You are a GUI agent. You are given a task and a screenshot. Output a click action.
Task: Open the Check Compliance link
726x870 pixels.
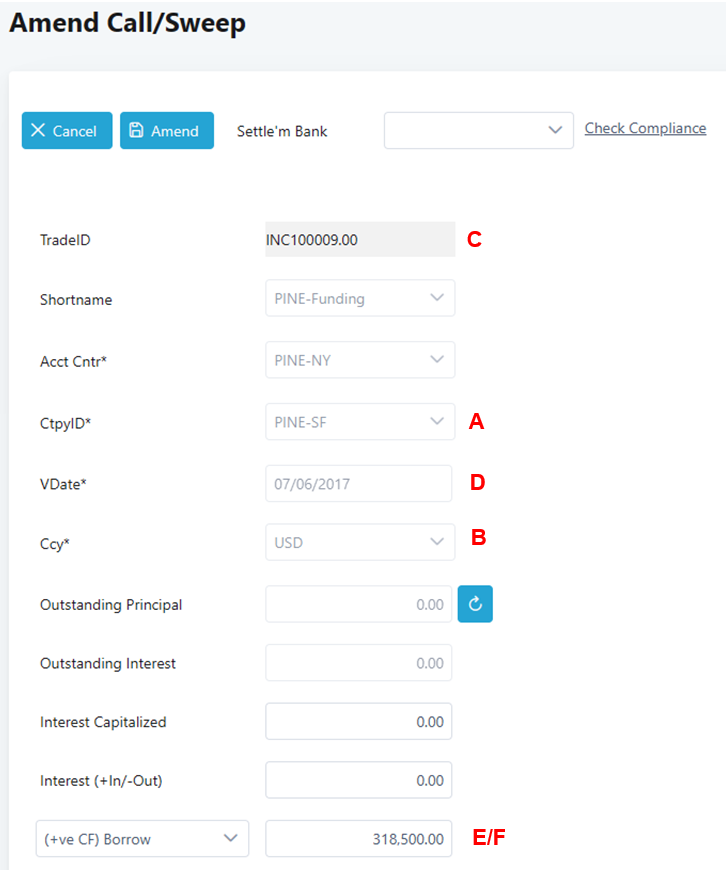pyautogui.click(x=645, y=128)
